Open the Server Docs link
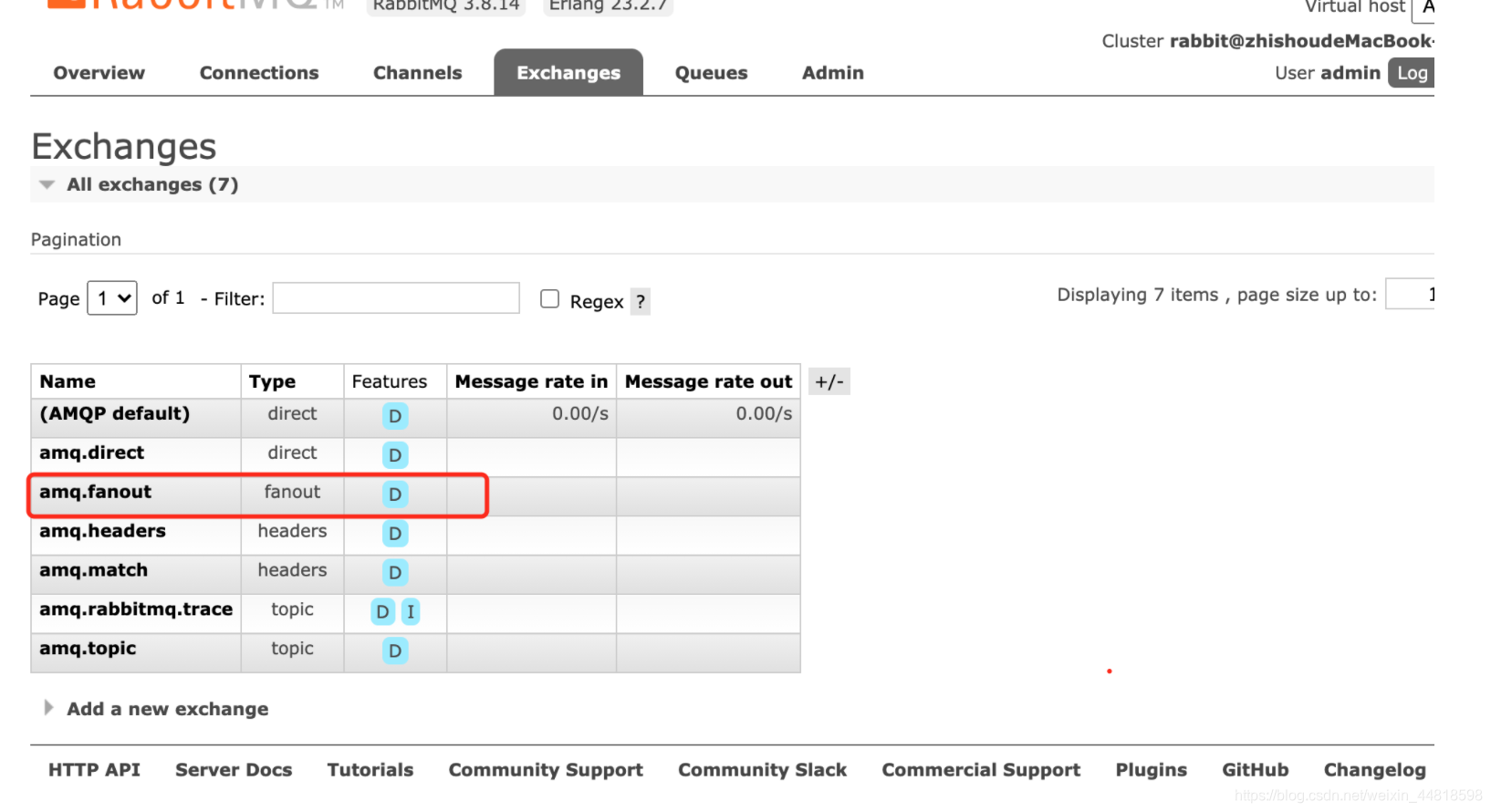The image size is (1491, 812). [234, 770]
